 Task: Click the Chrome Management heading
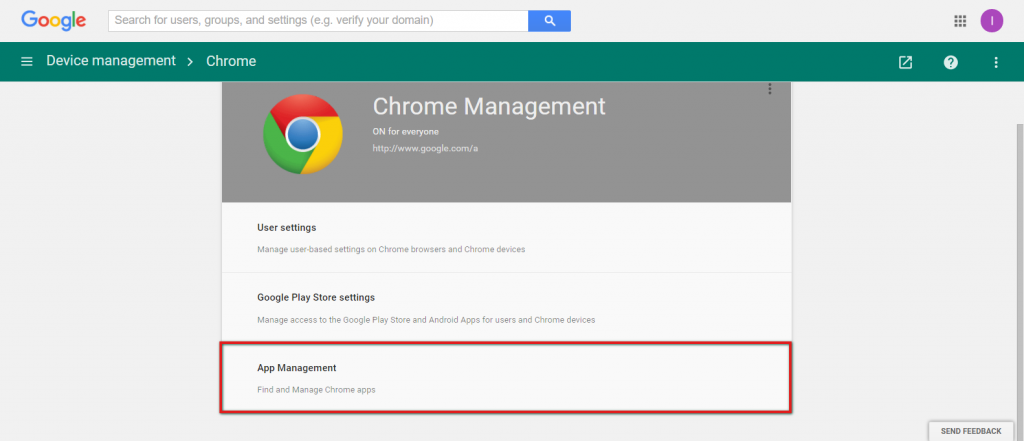pos(488,106)
